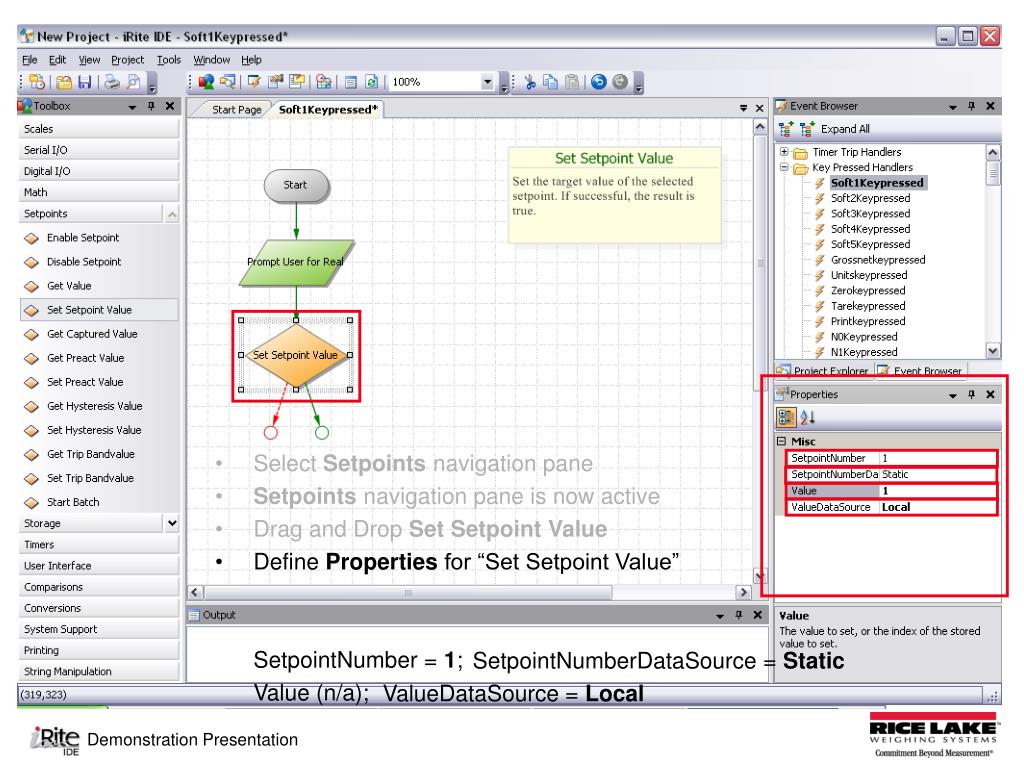Click the lightning-bolt event handler toolbar icon
Screen dimensions: 1024x768
point(254,82)
